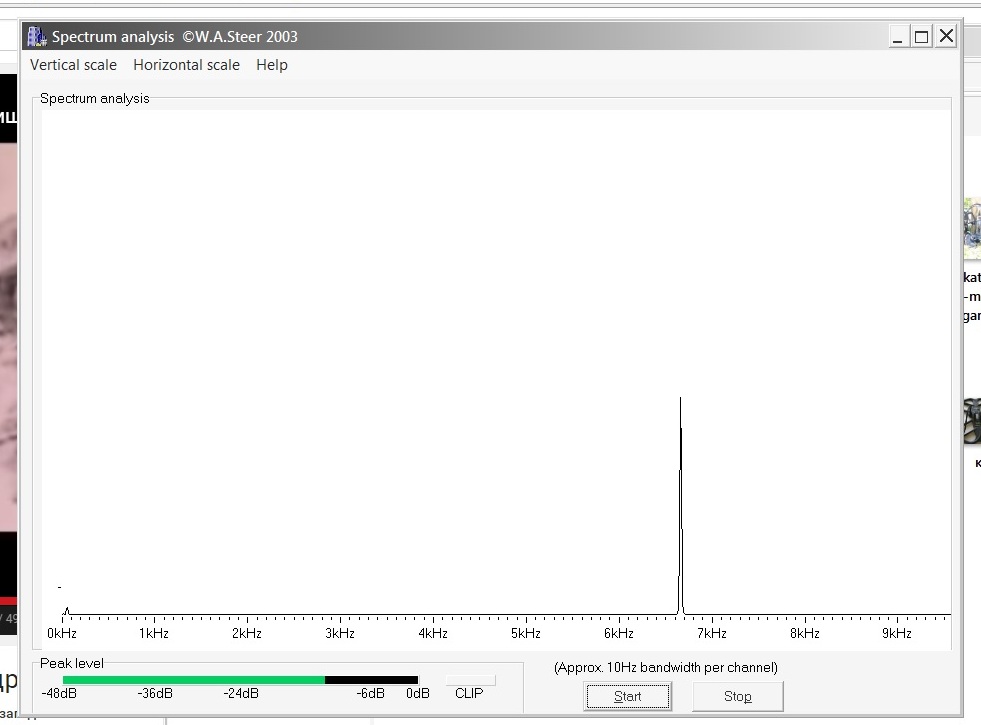Click the top thumbnail in the background browser window
Viewport: 981px width, 725px height.
(x=972, y=228)
